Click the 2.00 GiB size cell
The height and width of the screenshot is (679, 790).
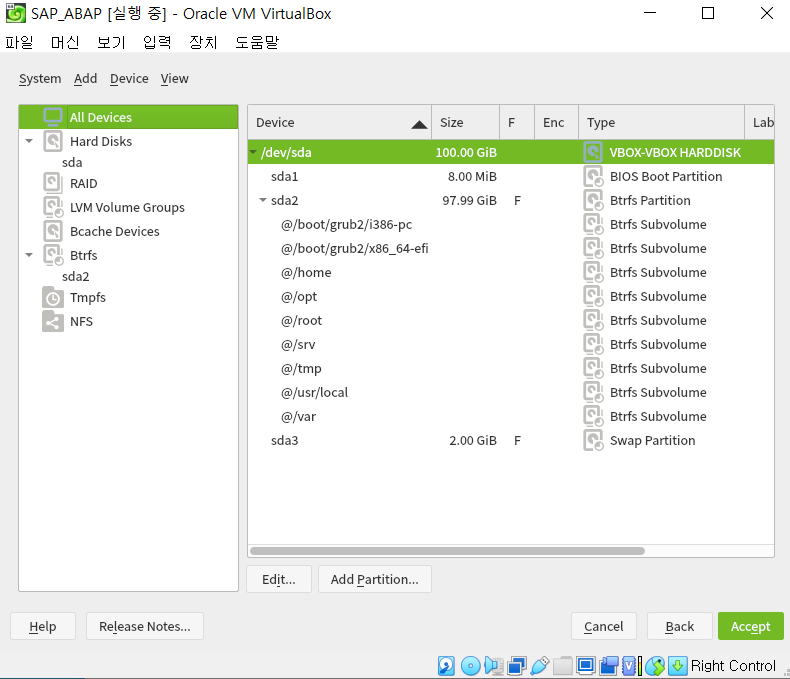(x=473, y=440)
